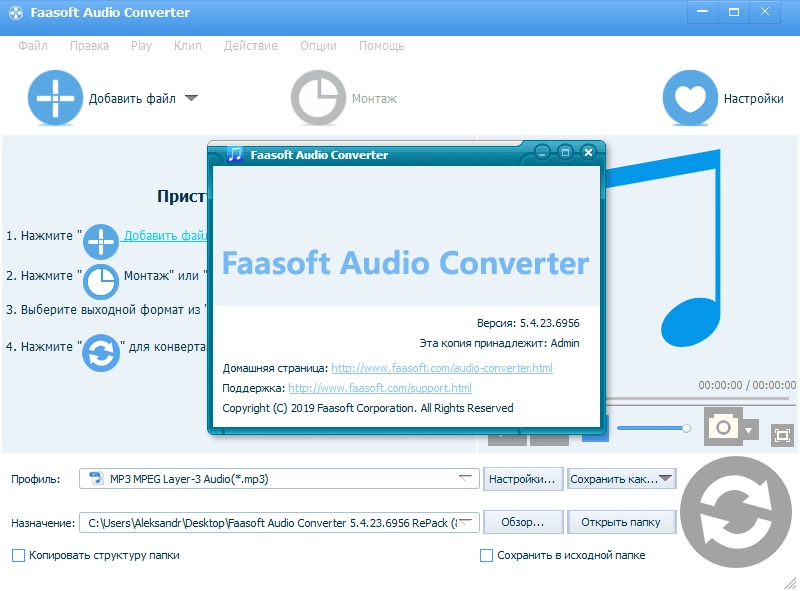Click the app logo in main title bar
Viewport: 800px width, 591px height.
point(16,13)
